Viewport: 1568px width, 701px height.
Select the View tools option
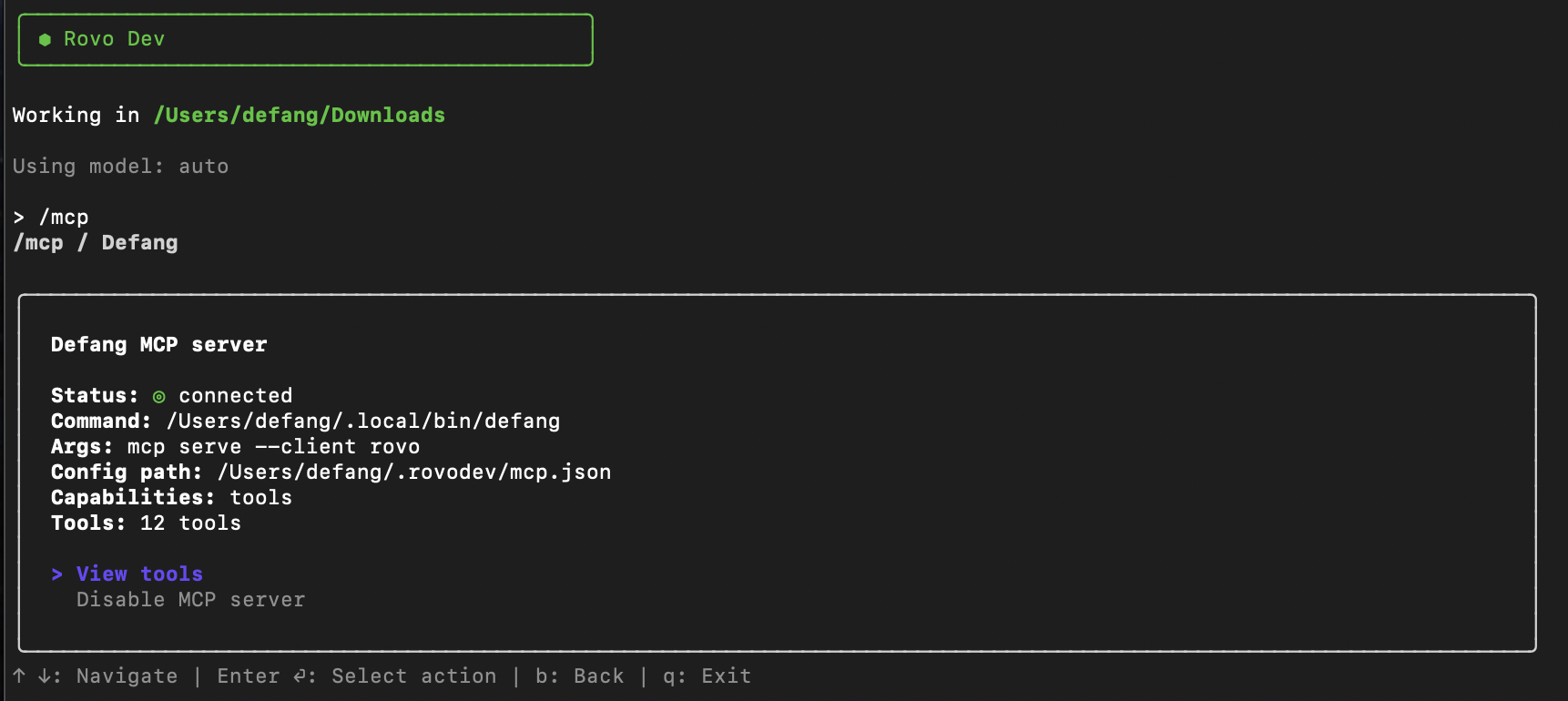coord(139,574)
